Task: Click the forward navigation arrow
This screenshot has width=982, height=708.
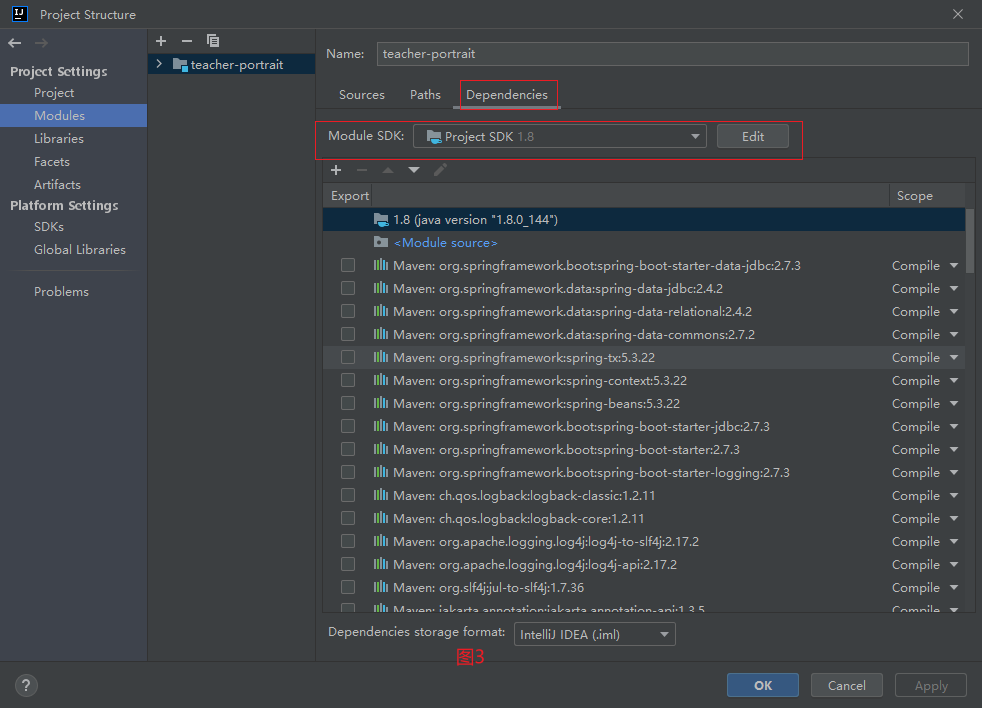Action: [x=41, y=43]
